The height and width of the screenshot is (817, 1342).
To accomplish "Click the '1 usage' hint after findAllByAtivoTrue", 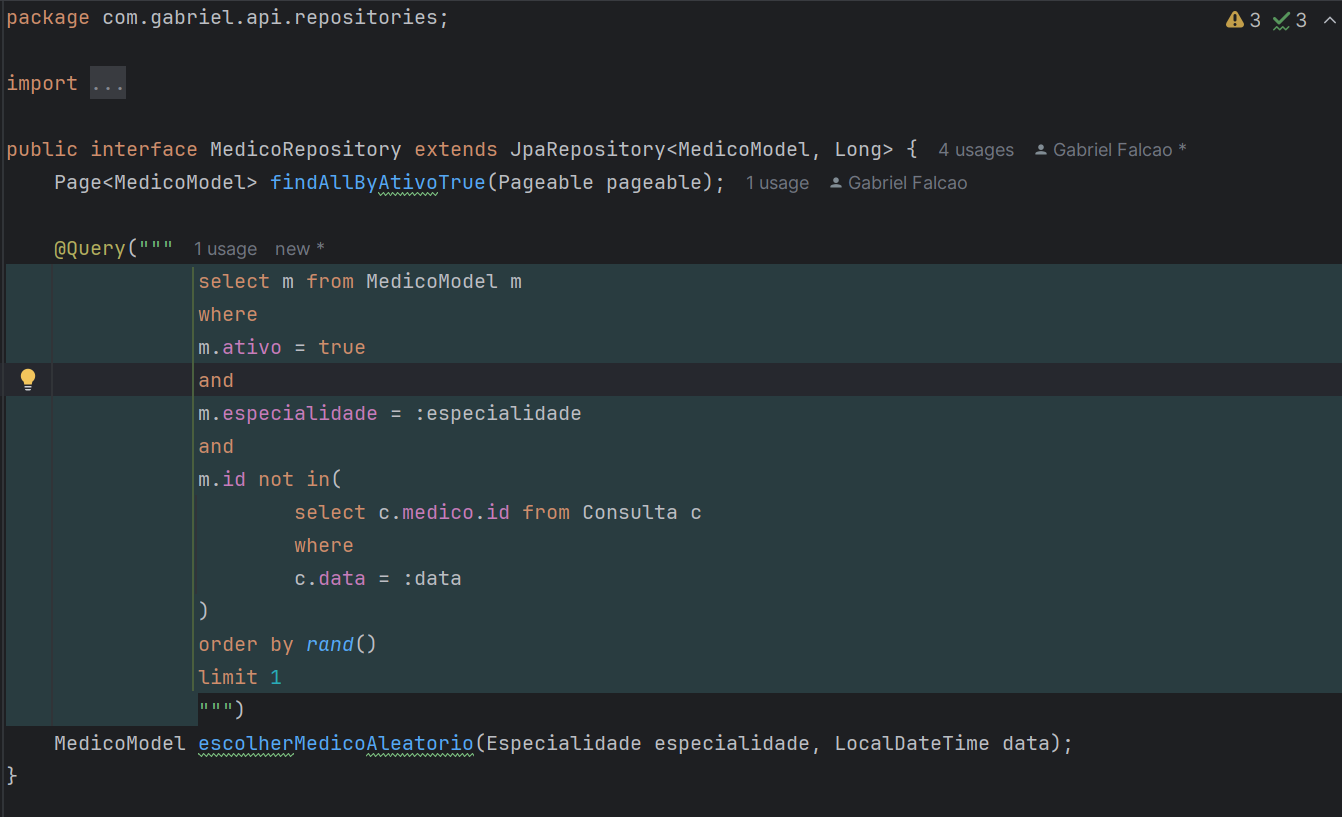I will pos(777,183).
